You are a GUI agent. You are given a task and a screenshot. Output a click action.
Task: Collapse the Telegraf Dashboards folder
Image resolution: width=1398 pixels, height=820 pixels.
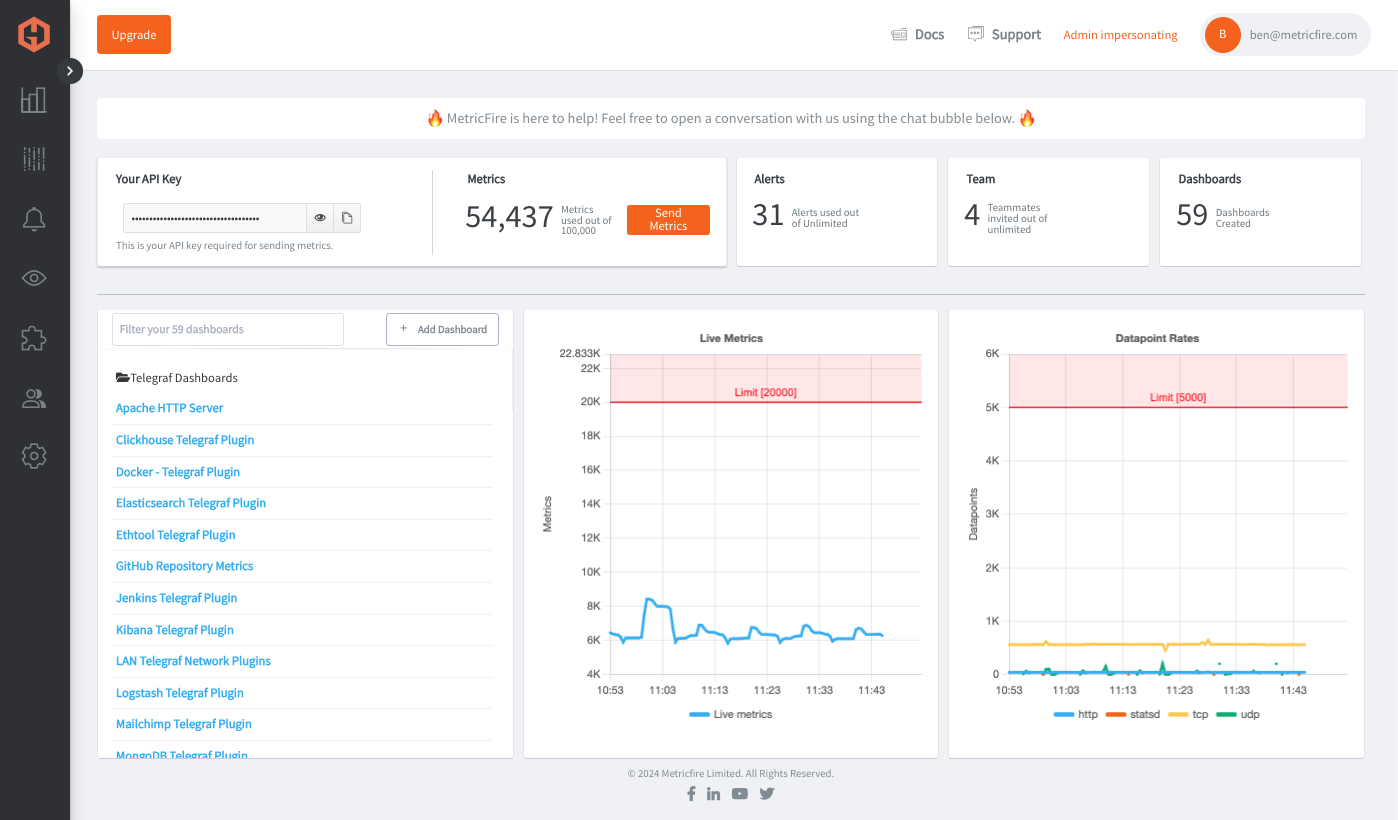pyautogui.click(x=177, y=378)
